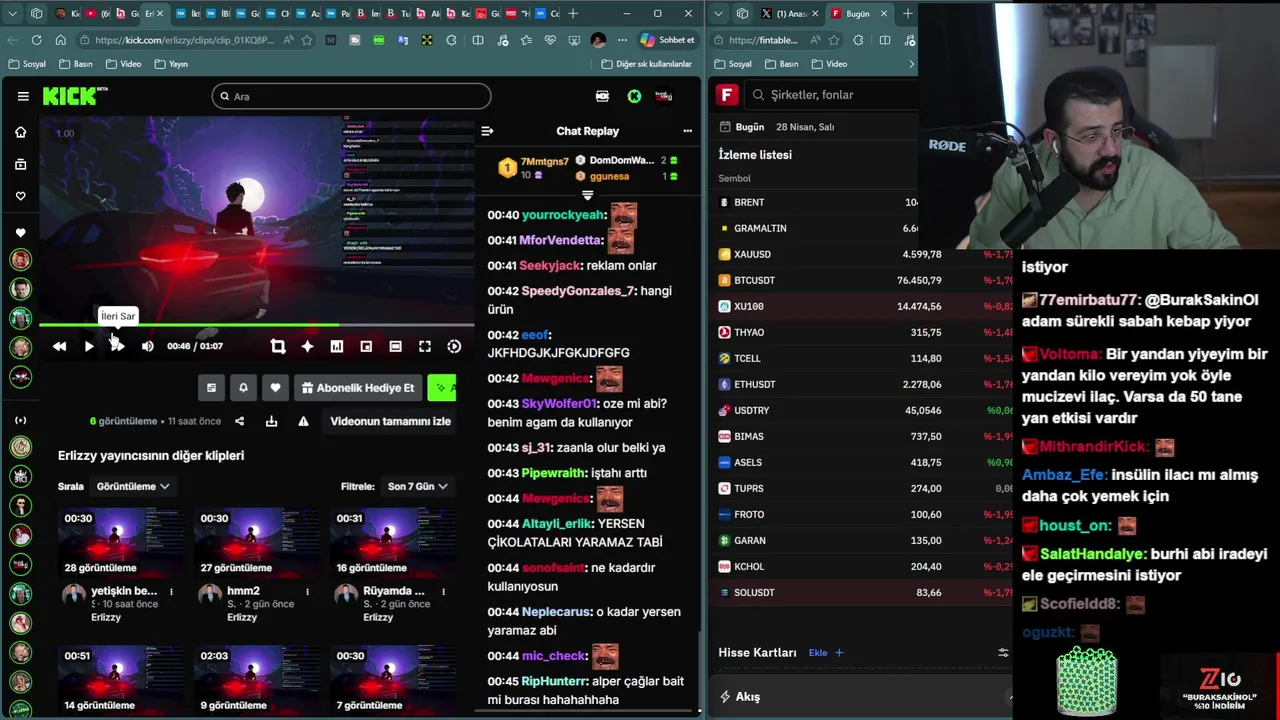This screenshot has width=1280, height=720.
Task: Click the news/card button beside bell
Action: click(211, 388)
